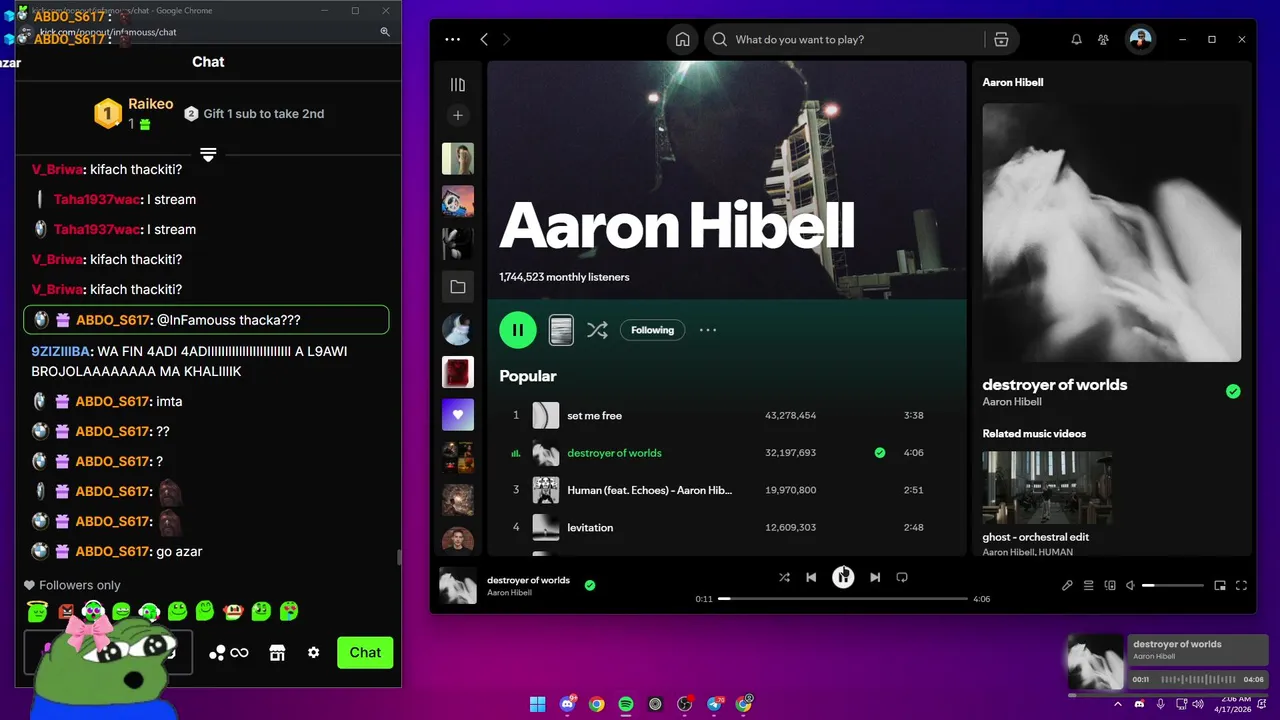Open the Browse icon beside Spotify search
Viewport: 1280px width, 720px height.
tap(1001, 40)
